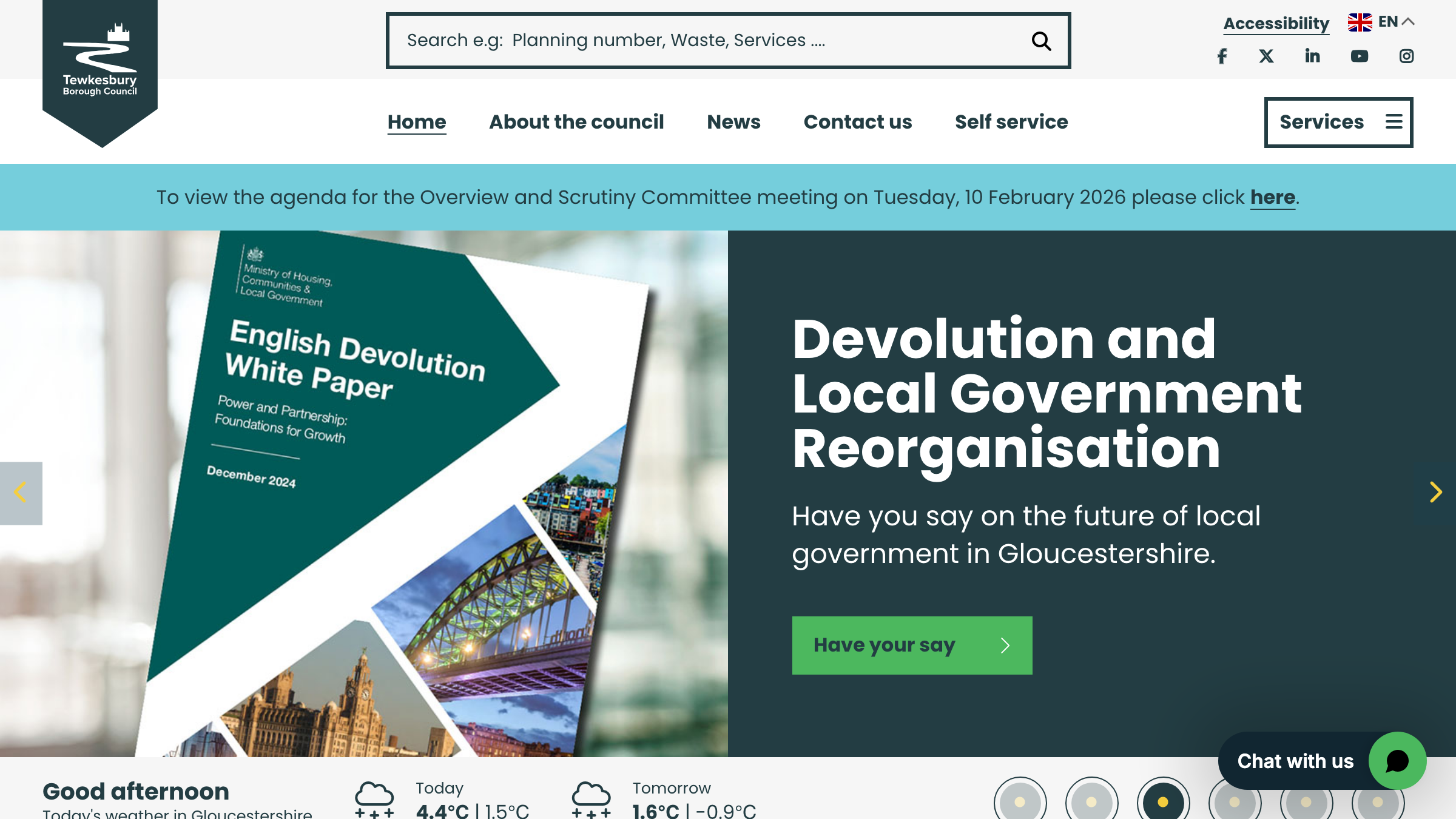Open the council's YouTube channel

1360,56
